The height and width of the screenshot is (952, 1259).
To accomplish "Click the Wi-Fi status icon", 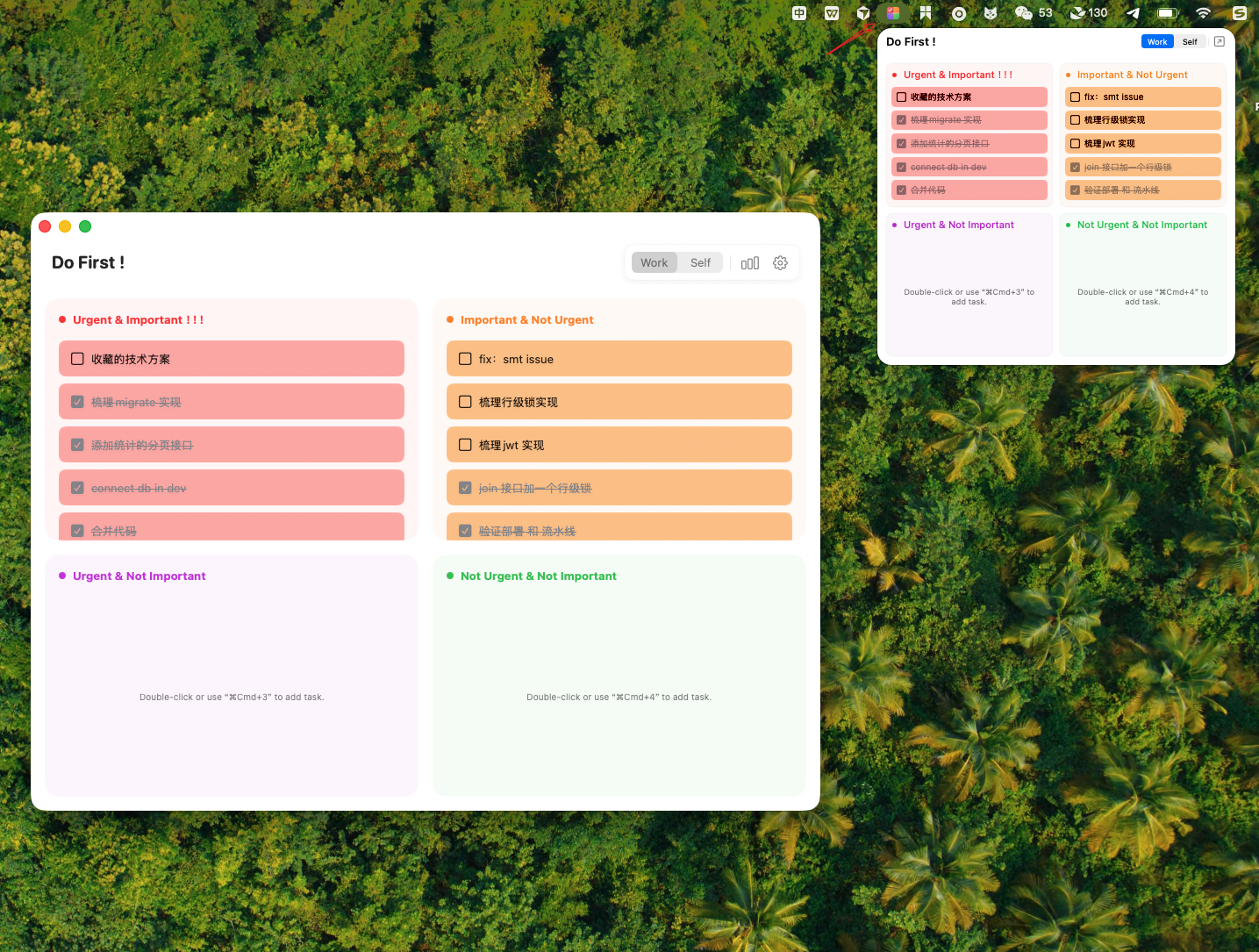I will coord(1202,13).
